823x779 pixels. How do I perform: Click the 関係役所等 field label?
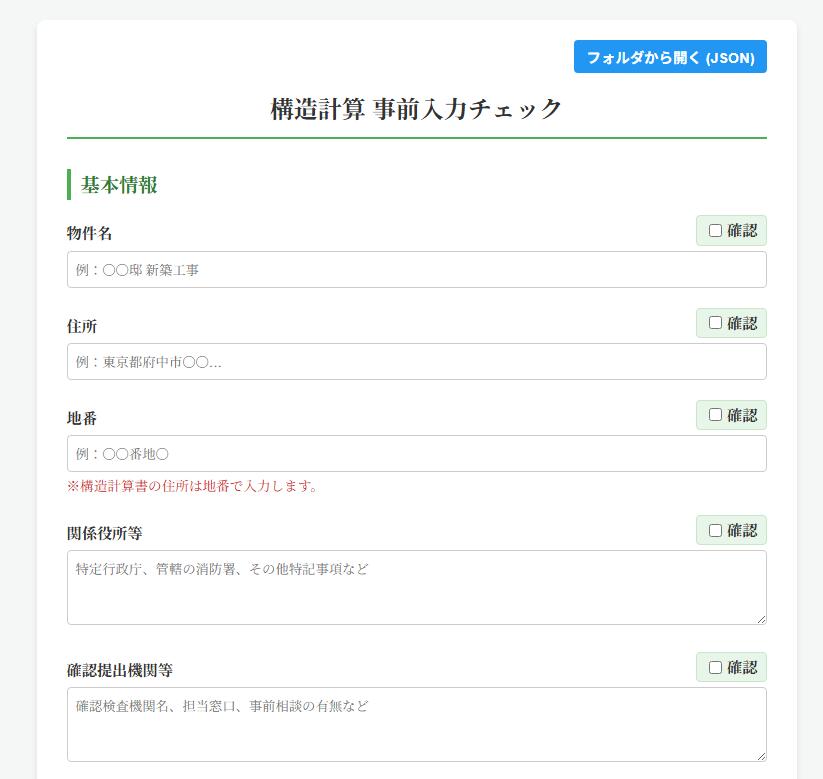[105, 534]
